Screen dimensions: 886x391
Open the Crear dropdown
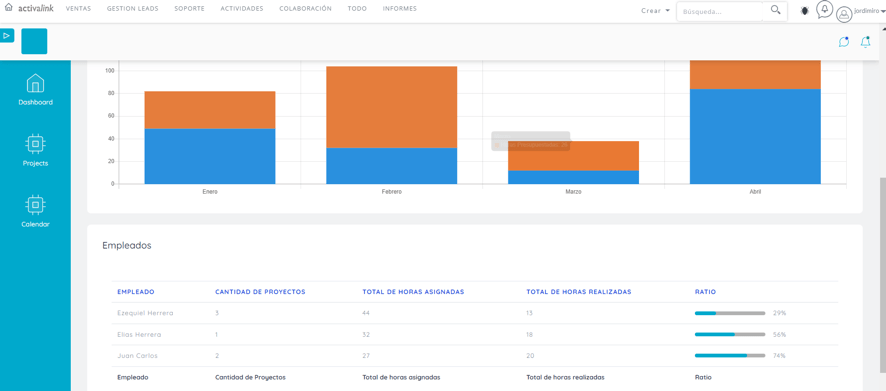click(x=655, y=11)
